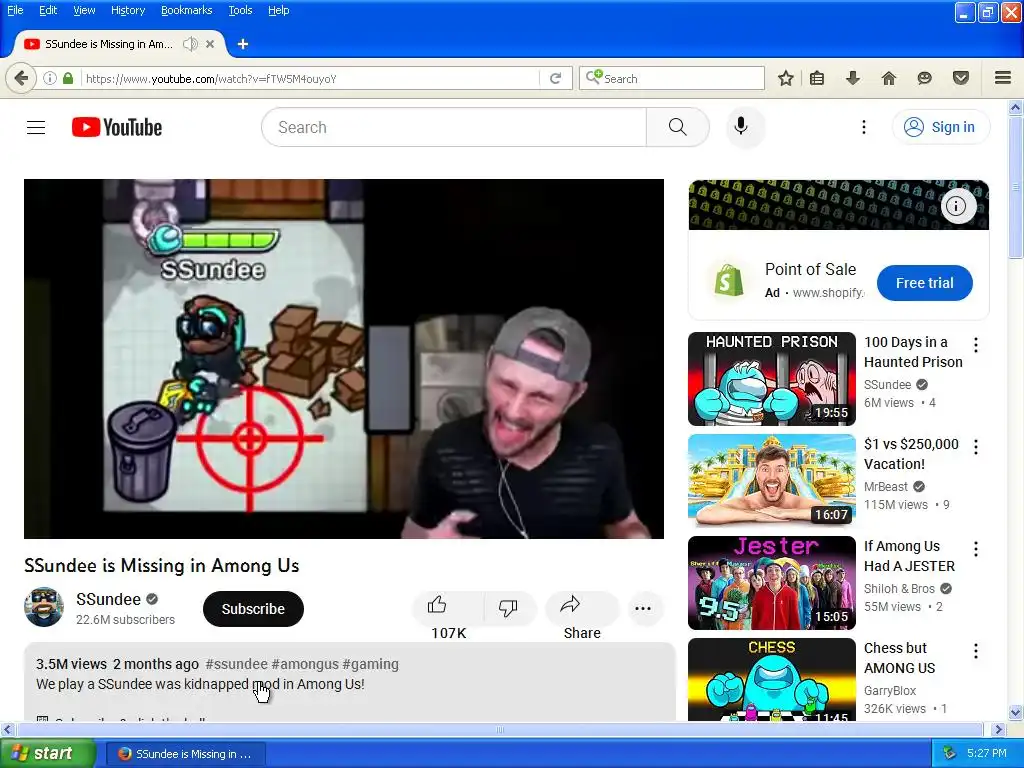This screenshot has width=1024, height=768.
Task: Open the Edit menu
Action: pos(48,10)
